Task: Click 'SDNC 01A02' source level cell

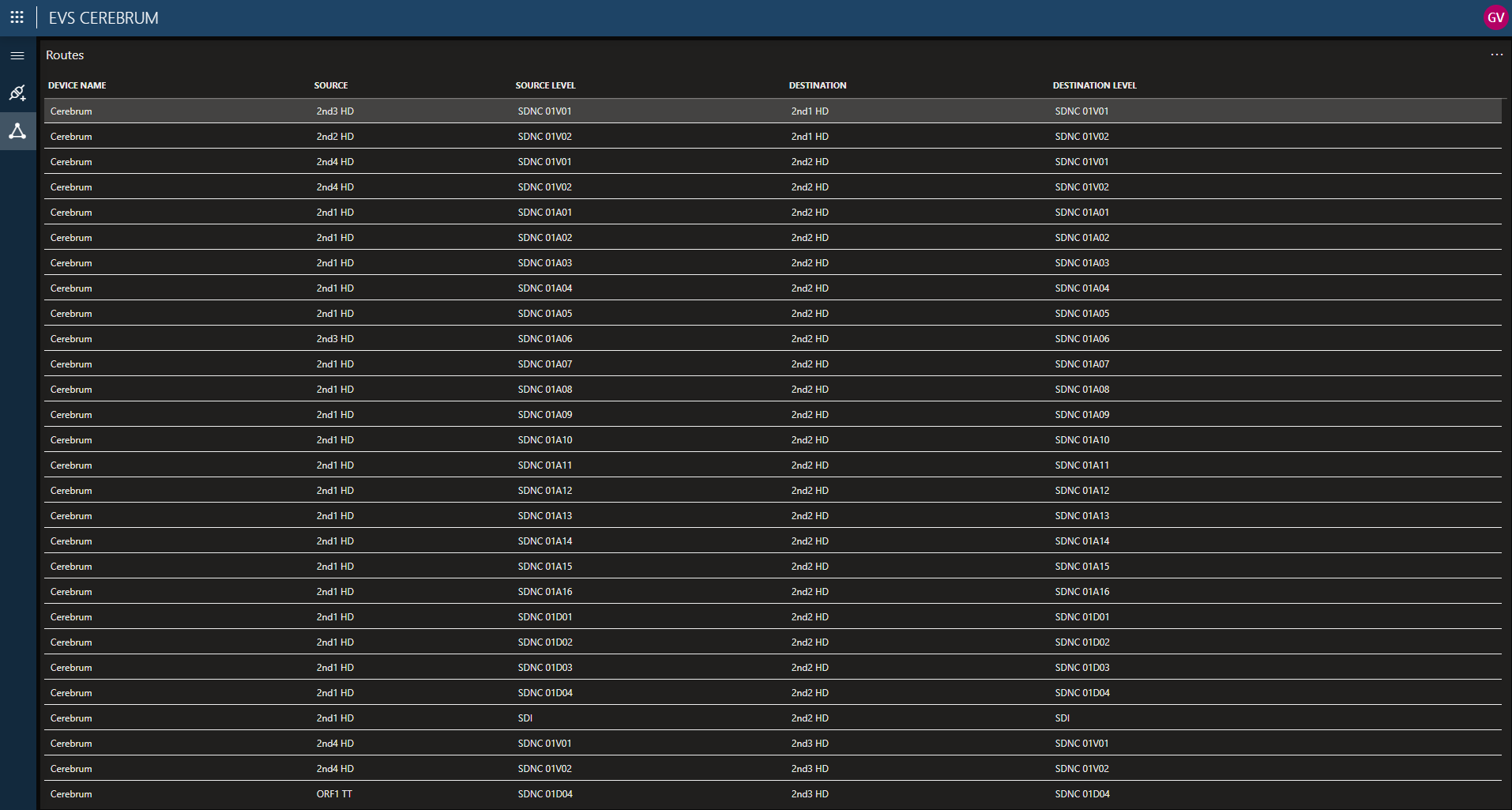Action: click(x=545, y=238)
